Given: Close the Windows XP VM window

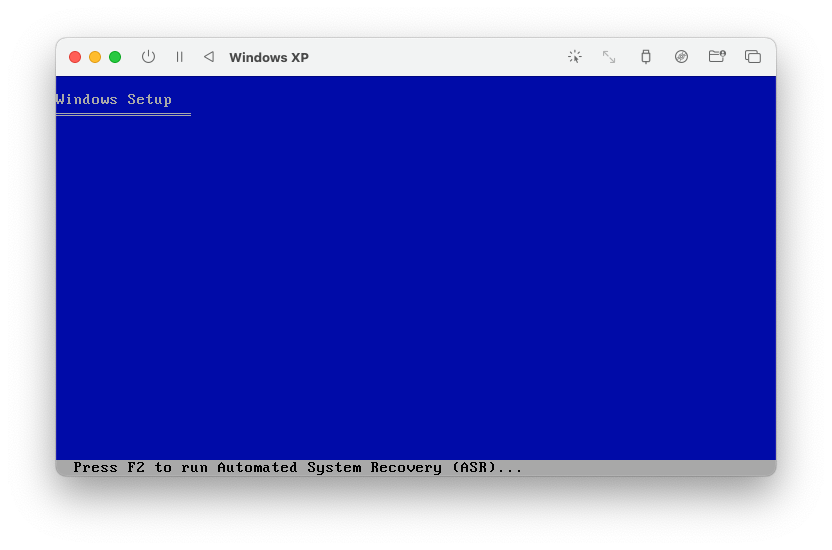Looking at the screenshot, I should 75,57.
